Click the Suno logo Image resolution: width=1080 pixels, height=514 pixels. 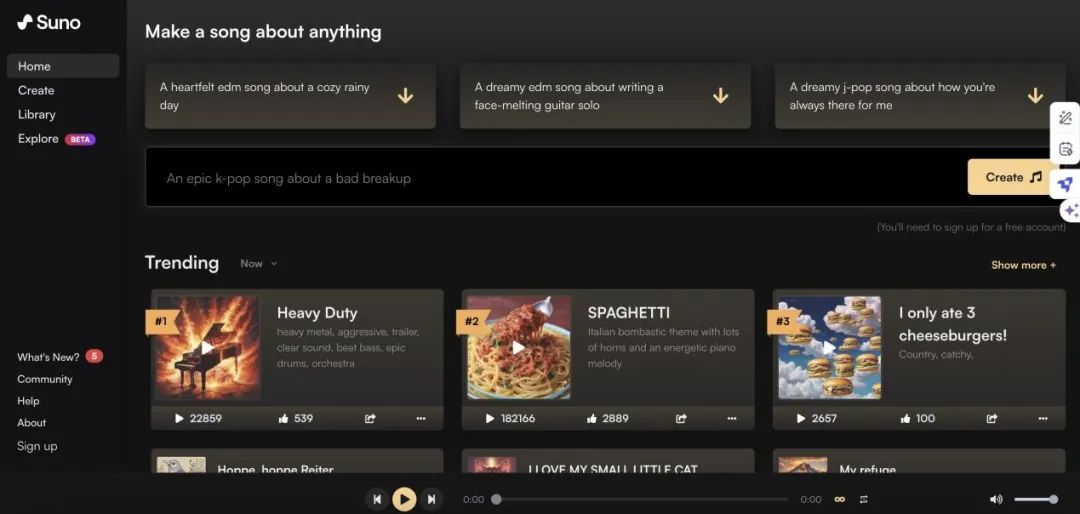coord(49,22)
